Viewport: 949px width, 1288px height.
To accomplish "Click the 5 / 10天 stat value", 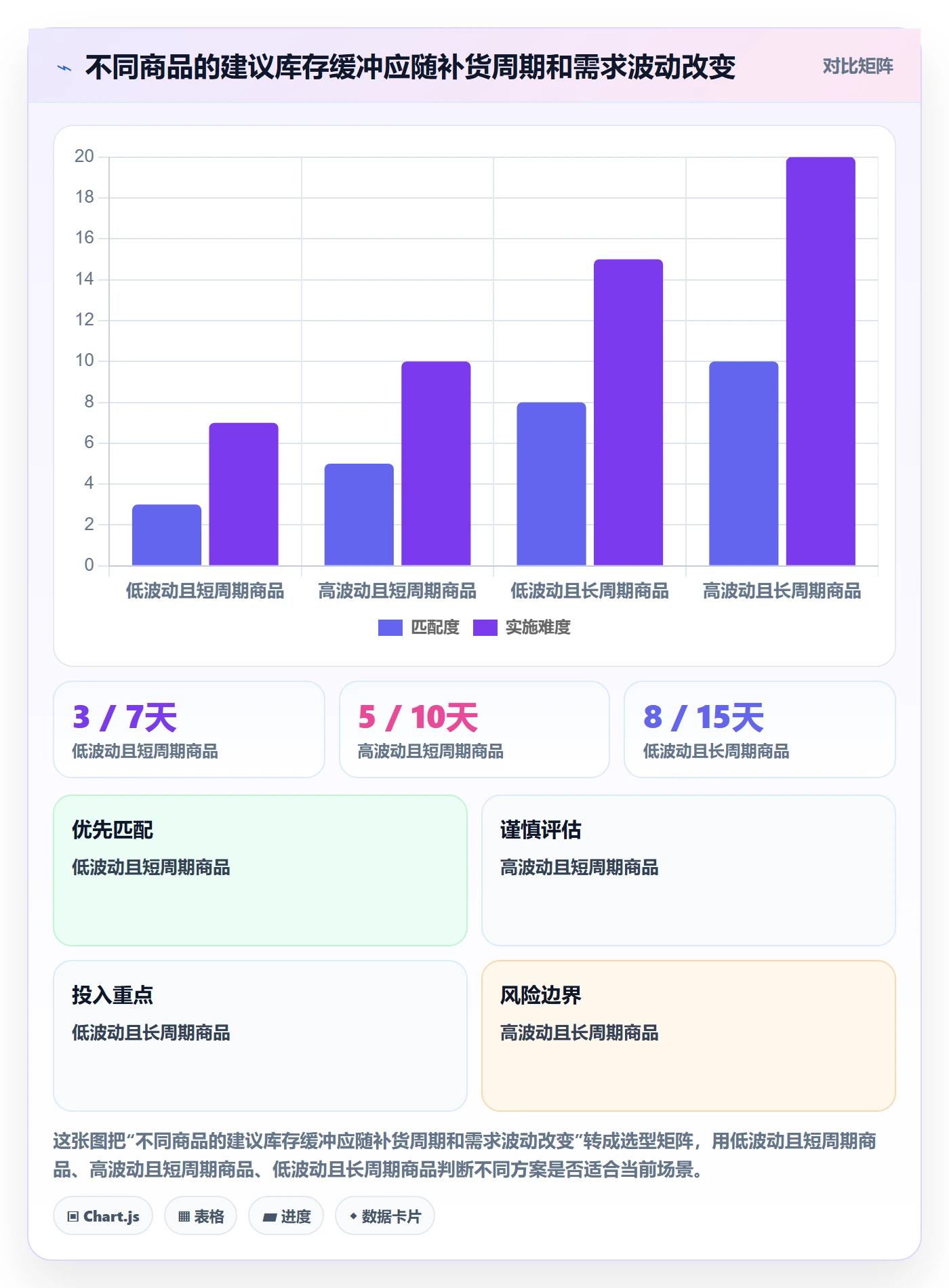I will tap(418, 717).
